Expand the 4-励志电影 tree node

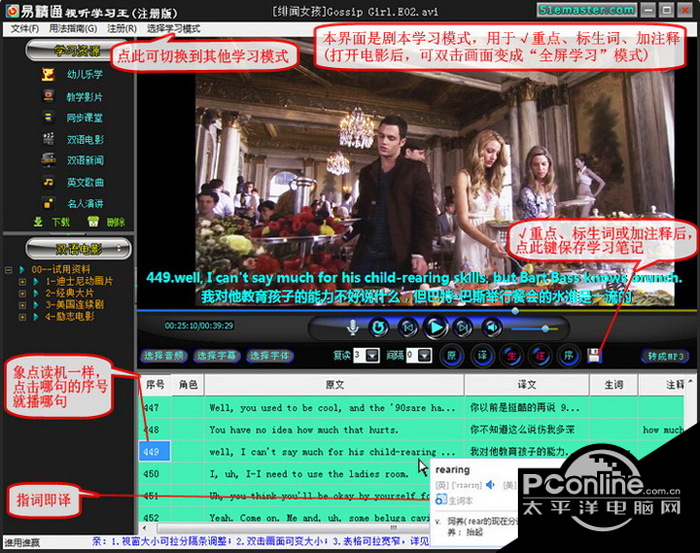[x=22, y=317]
